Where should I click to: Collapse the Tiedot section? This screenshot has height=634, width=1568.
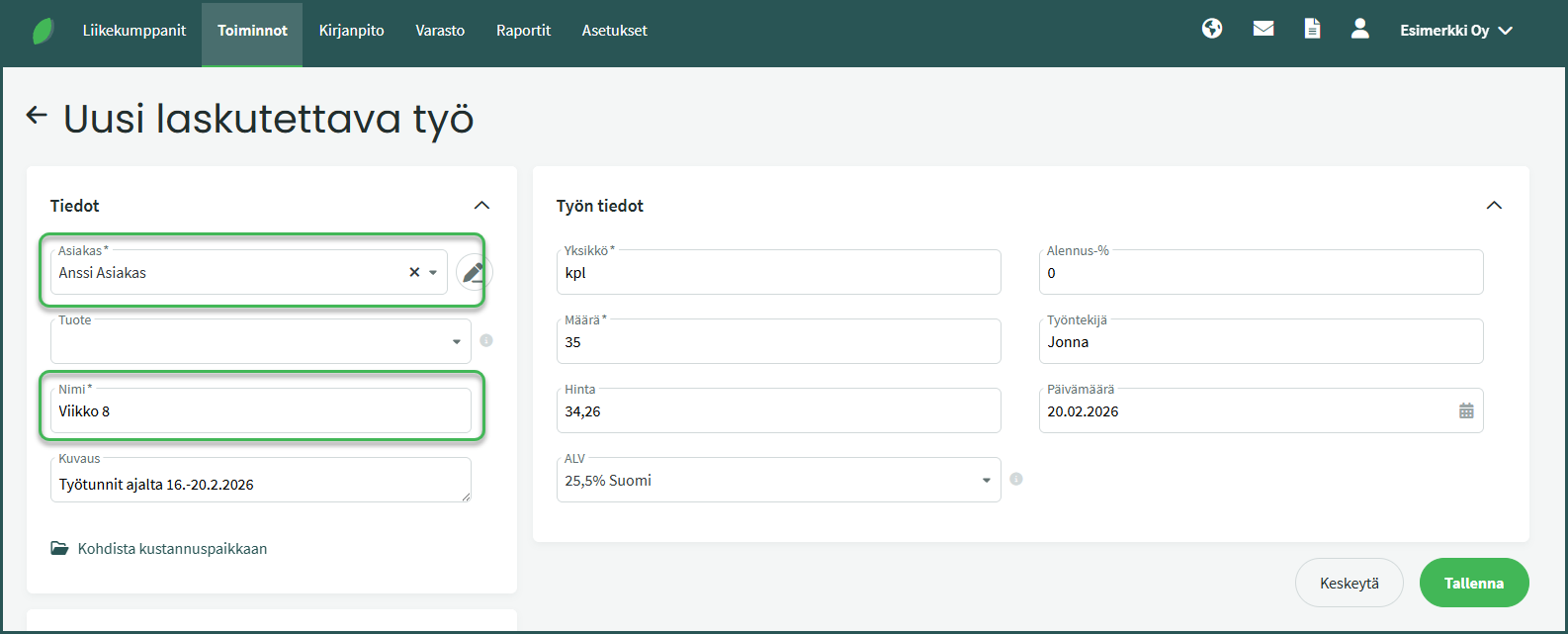pyautogui.click(x=481, y=206)
